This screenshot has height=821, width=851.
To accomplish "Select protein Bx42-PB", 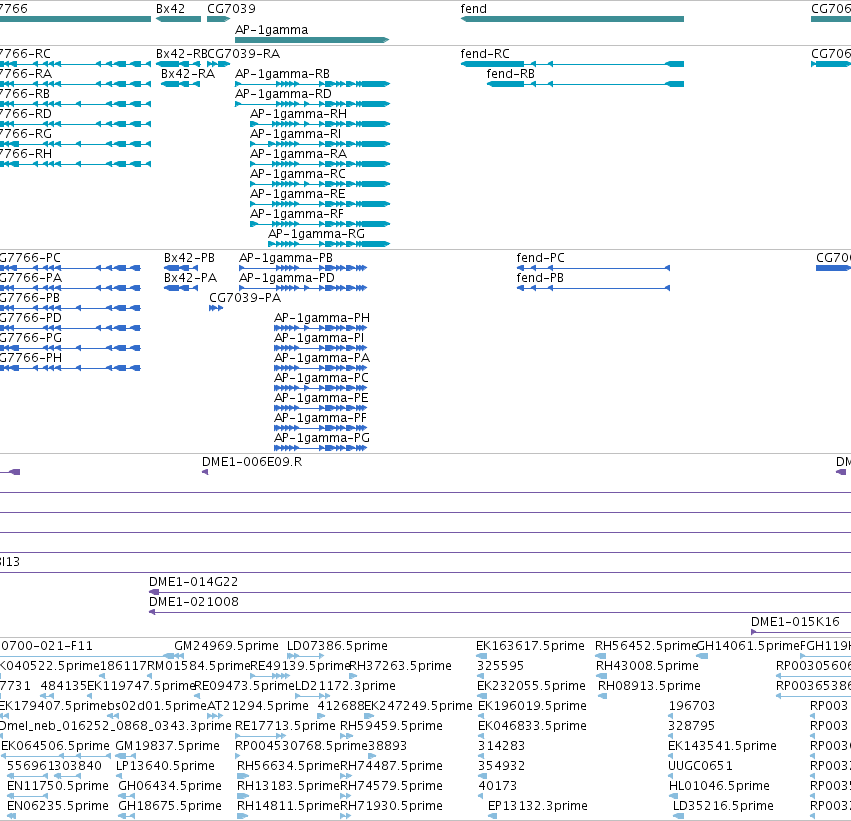I will coord(189,258).
